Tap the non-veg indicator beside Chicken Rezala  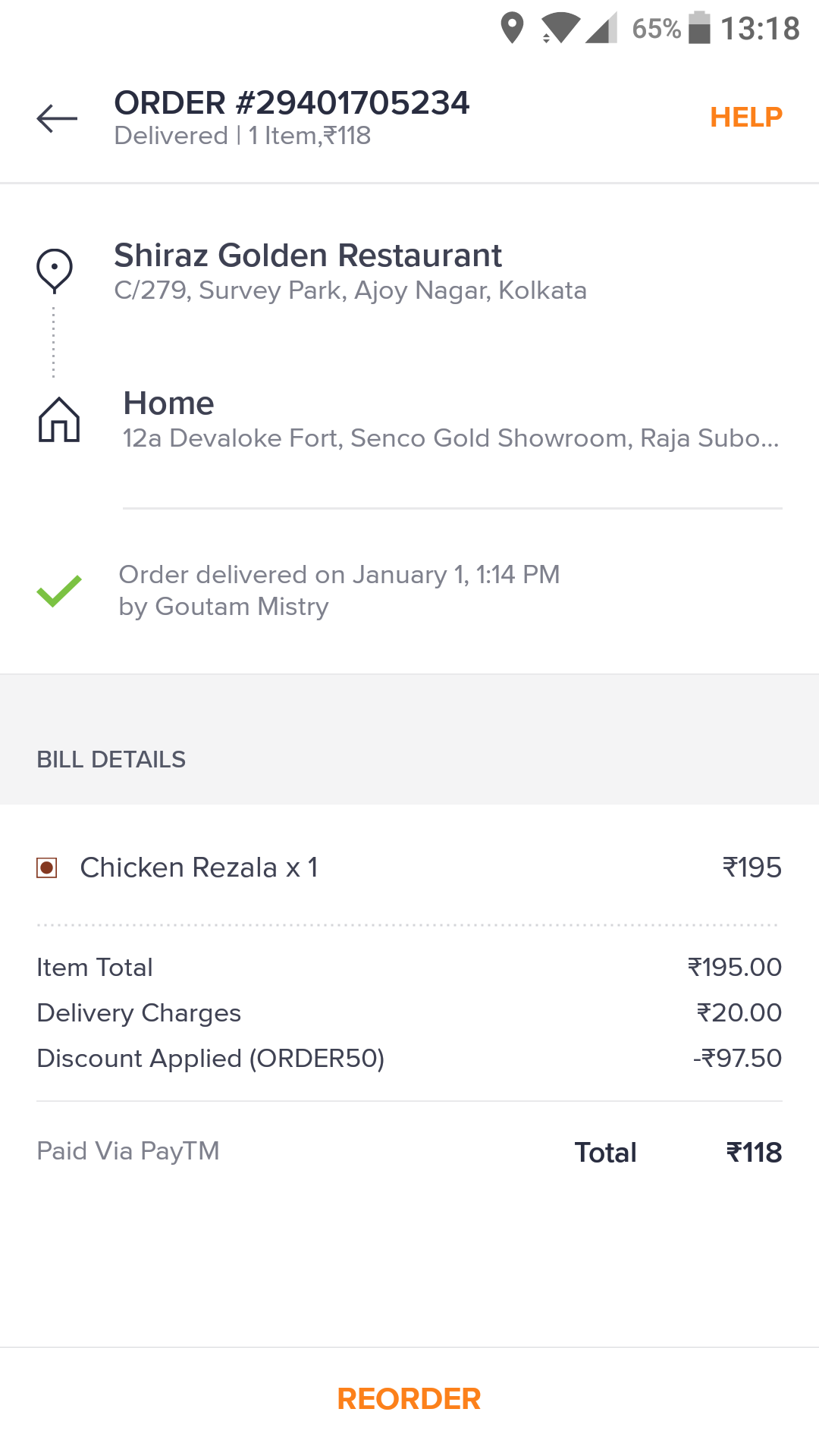click(x=47, y=868)
